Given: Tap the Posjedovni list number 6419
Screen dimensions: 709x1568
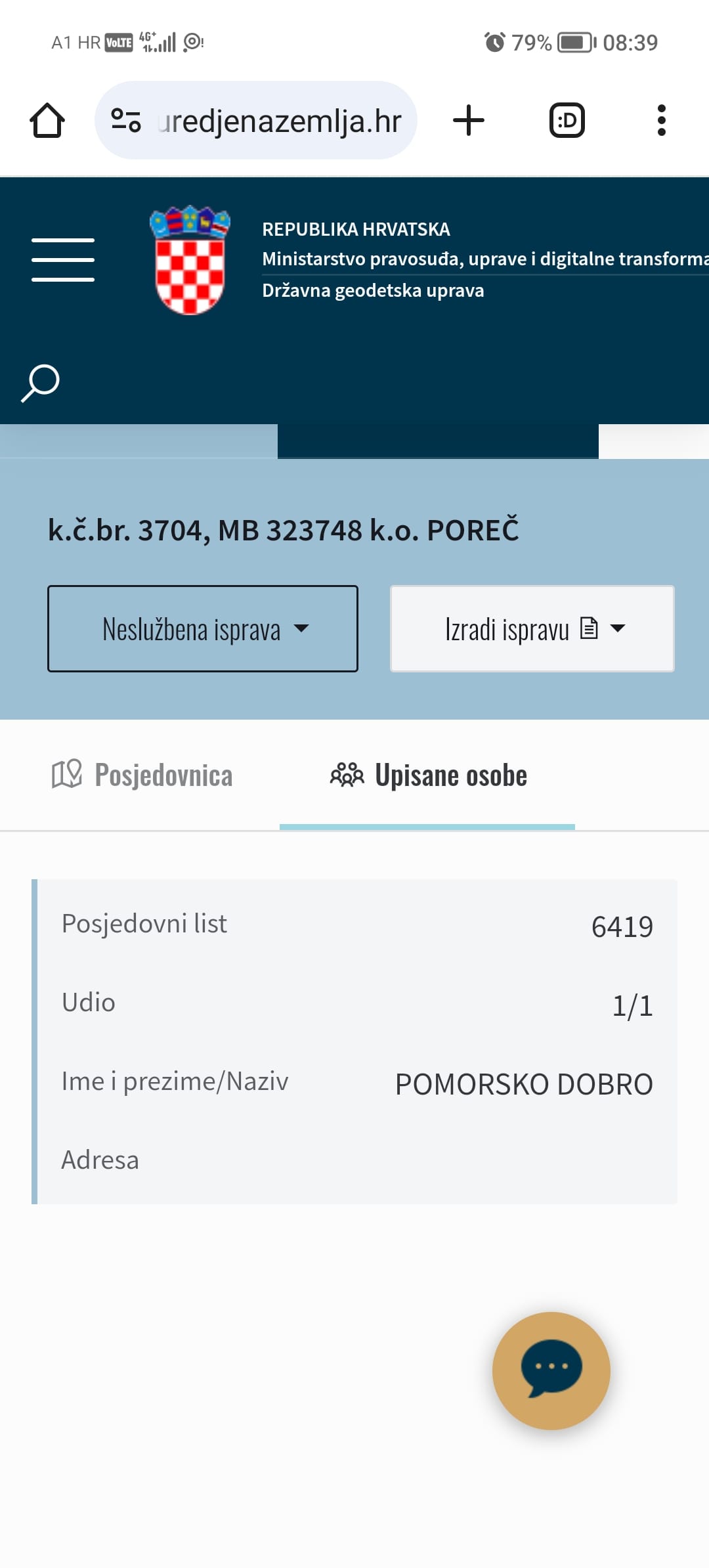Looking at the screenshot, I should [x=622, y=926].
